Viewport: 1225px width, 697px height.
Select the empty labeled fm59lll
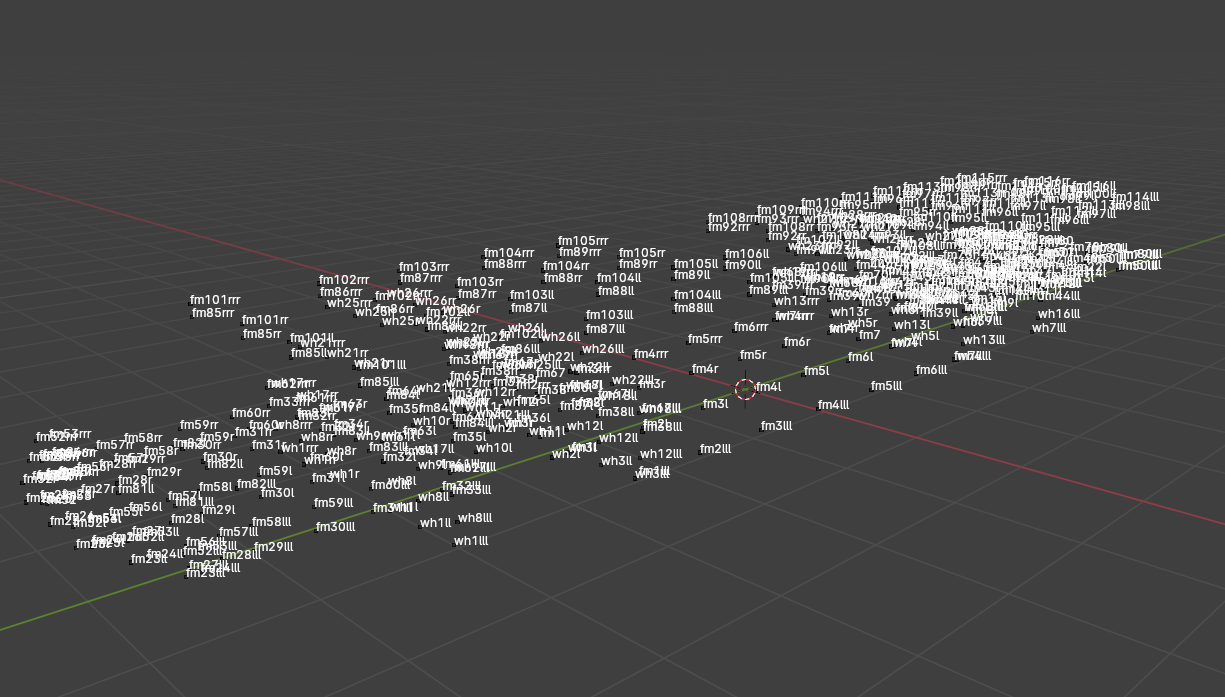tap(334, 503)
